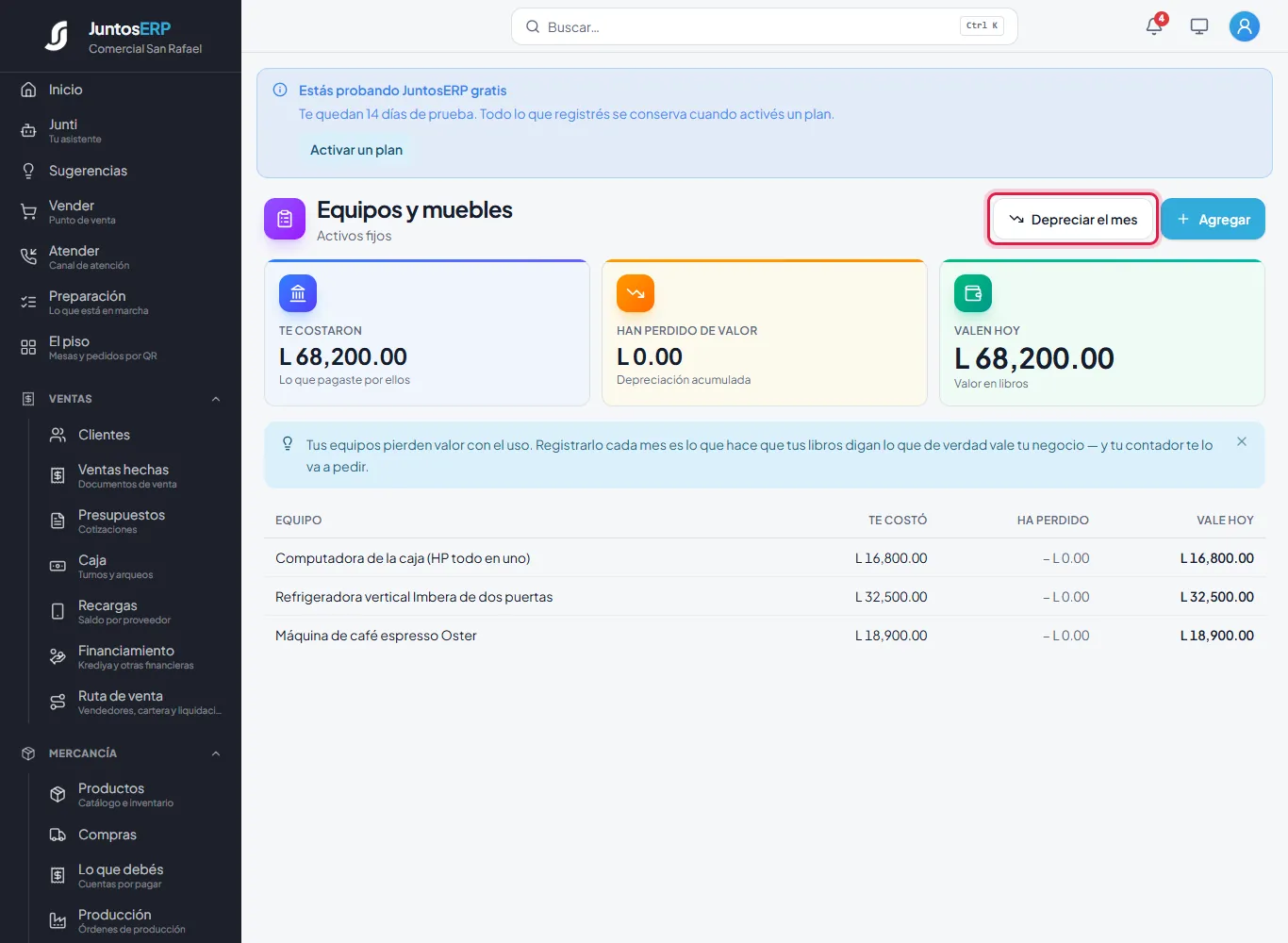Click the Caja cash icon
The width and height of the screenshot is (1288, 943).
point(58,567)
